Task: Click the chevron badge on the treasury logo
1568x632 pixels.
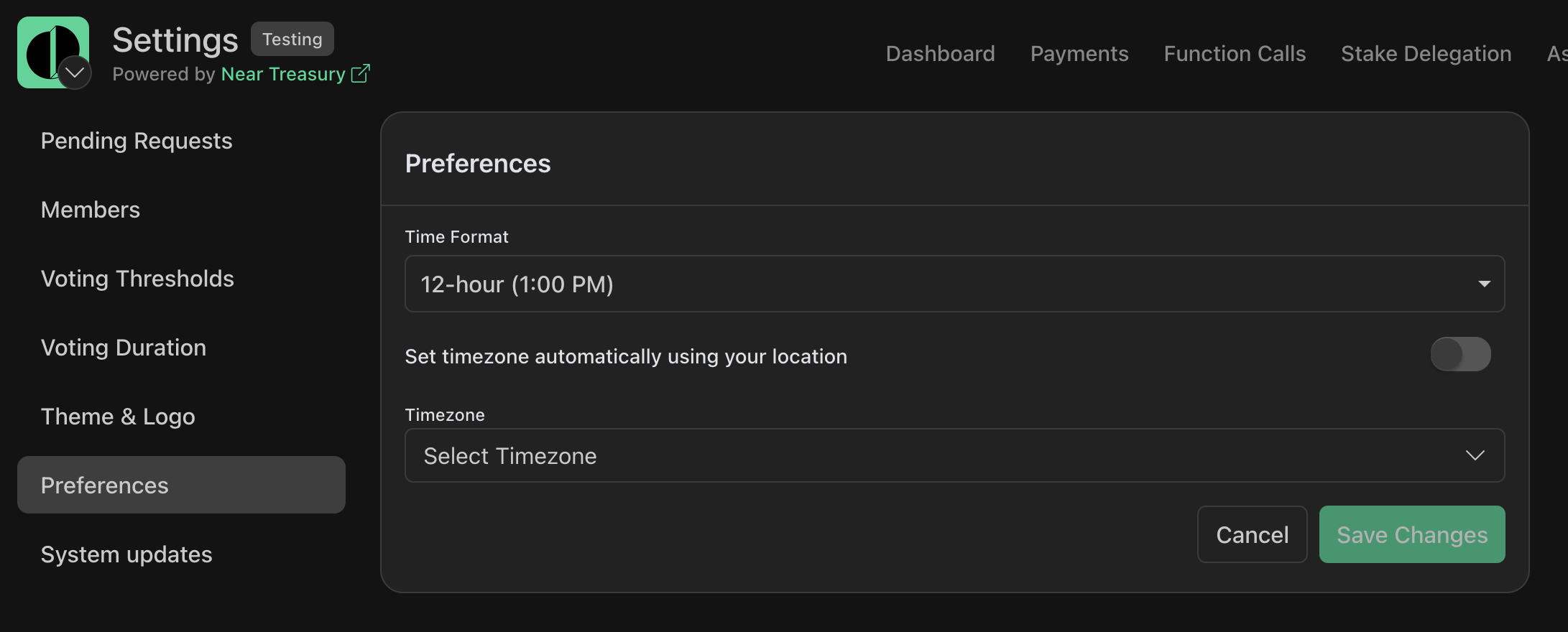Action: click(x=74, y=73)
